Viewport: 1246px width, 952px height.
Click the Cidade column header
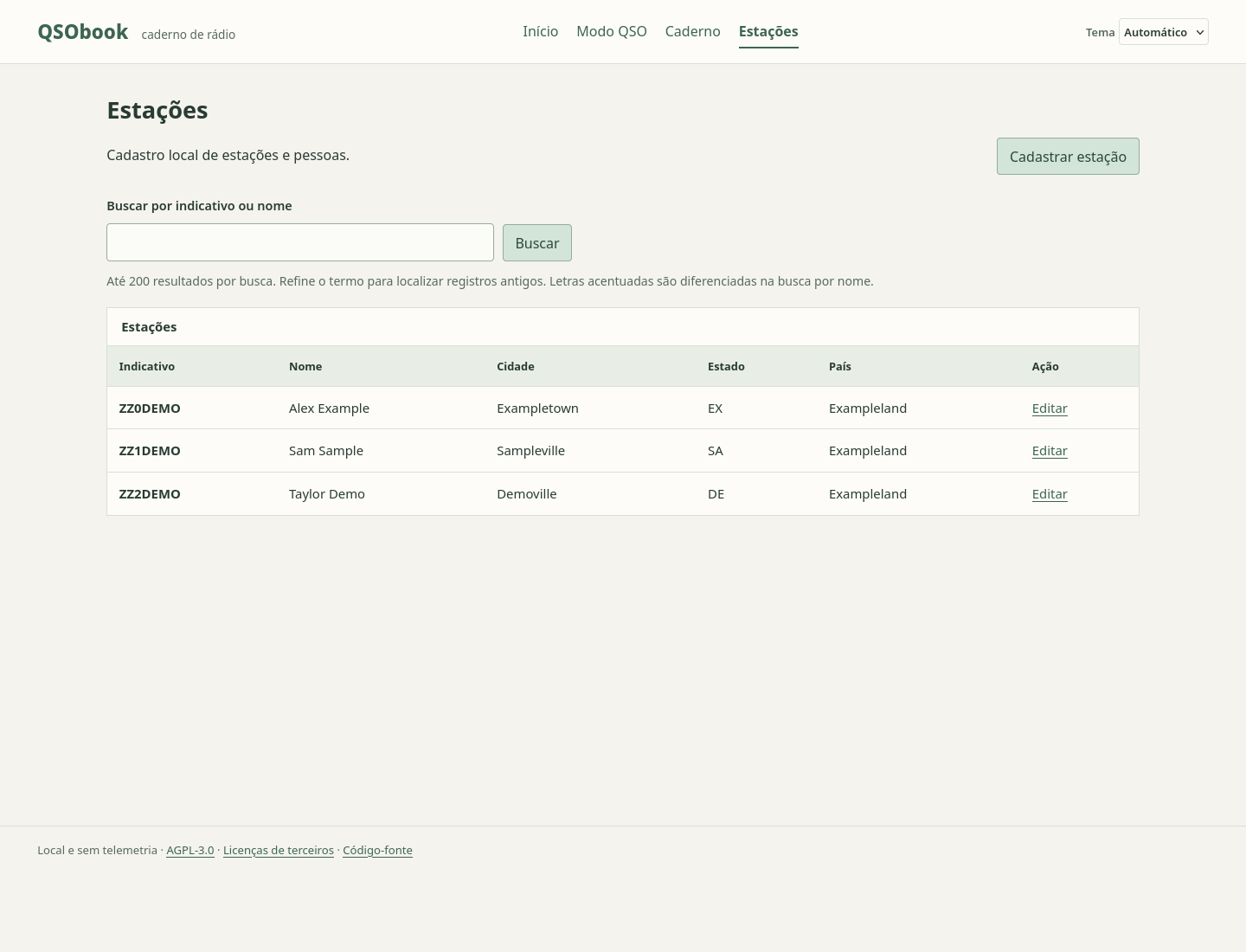[516, 366]
